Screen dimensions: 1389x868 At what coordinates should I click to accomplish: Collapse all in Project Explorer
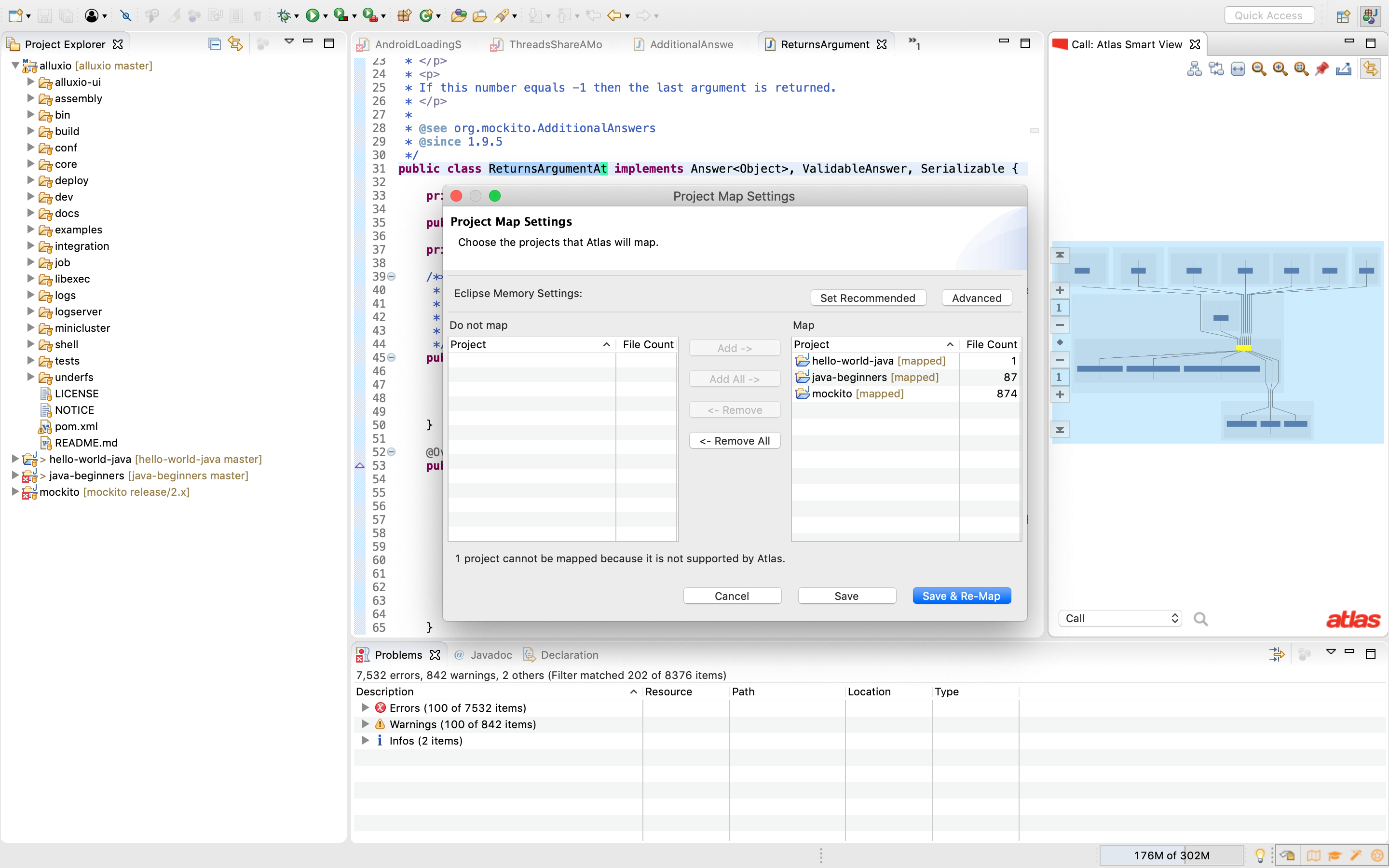pos(214,43)
